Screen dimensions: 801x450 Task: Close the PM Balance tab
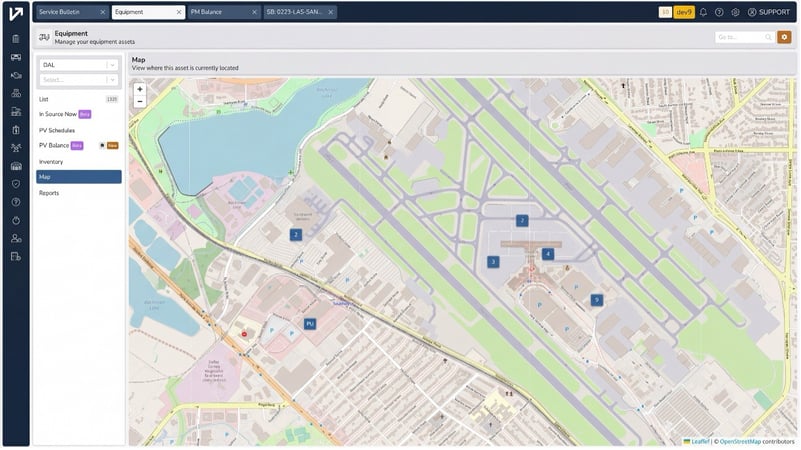(254, 12)
